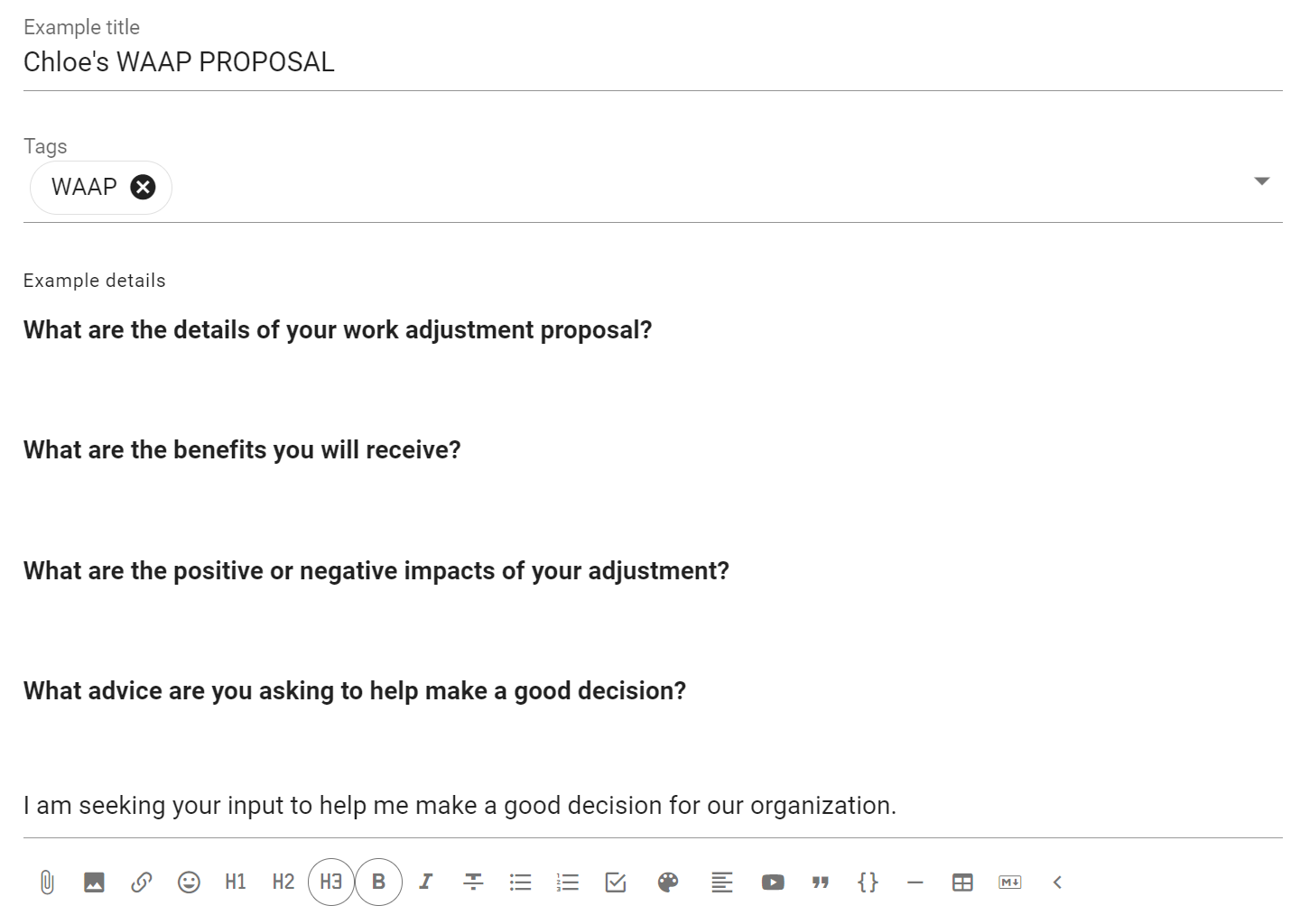Click the paperclip attach file icon

coord(47,882)
